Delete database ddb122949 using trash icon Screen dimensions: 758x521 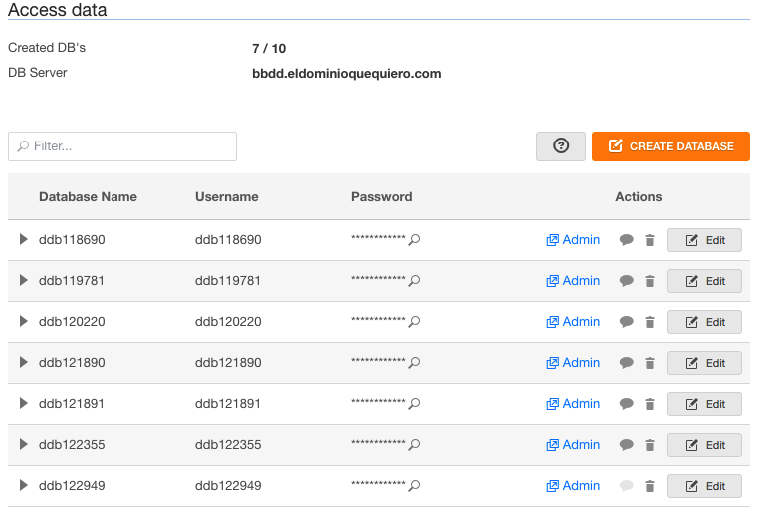pos(650,486)
